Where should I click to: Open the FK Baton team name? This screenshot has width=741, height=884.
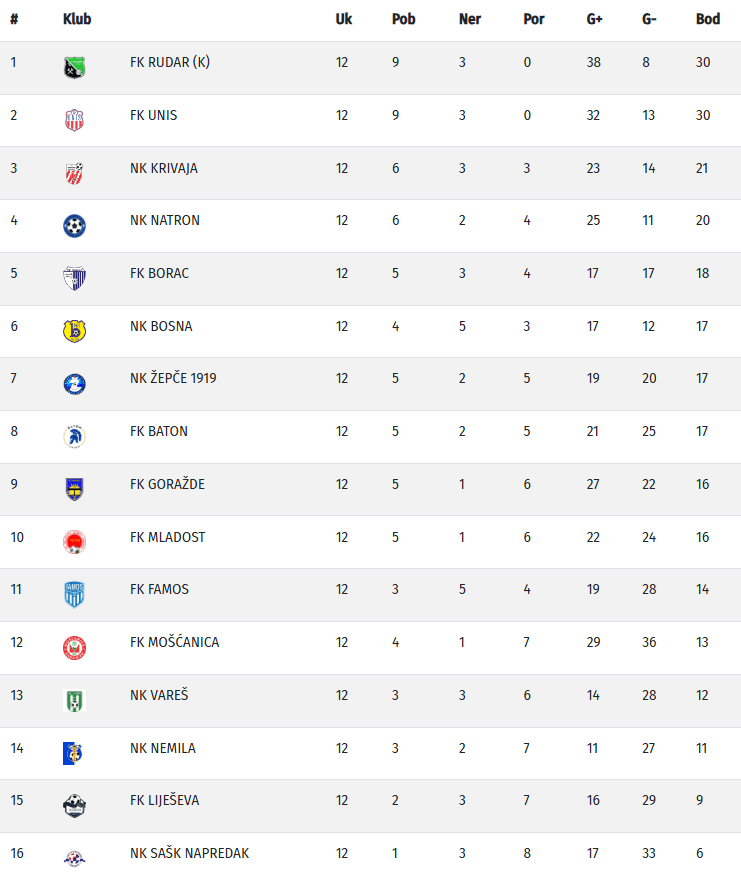(x=159, y=431)
